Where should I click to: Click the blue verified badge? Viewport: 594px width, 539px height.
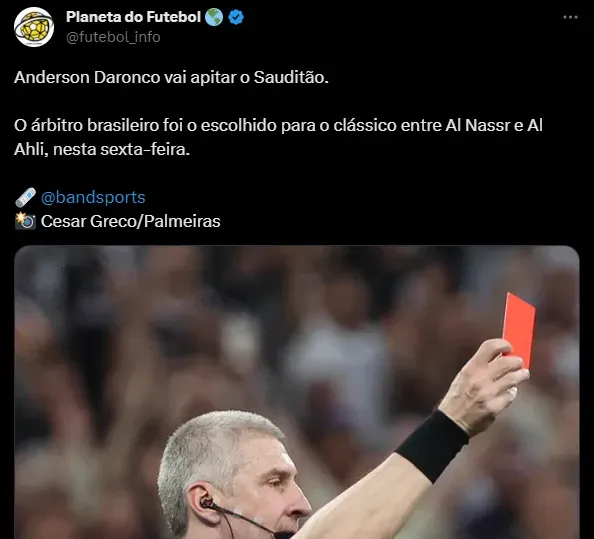[236, 17]
